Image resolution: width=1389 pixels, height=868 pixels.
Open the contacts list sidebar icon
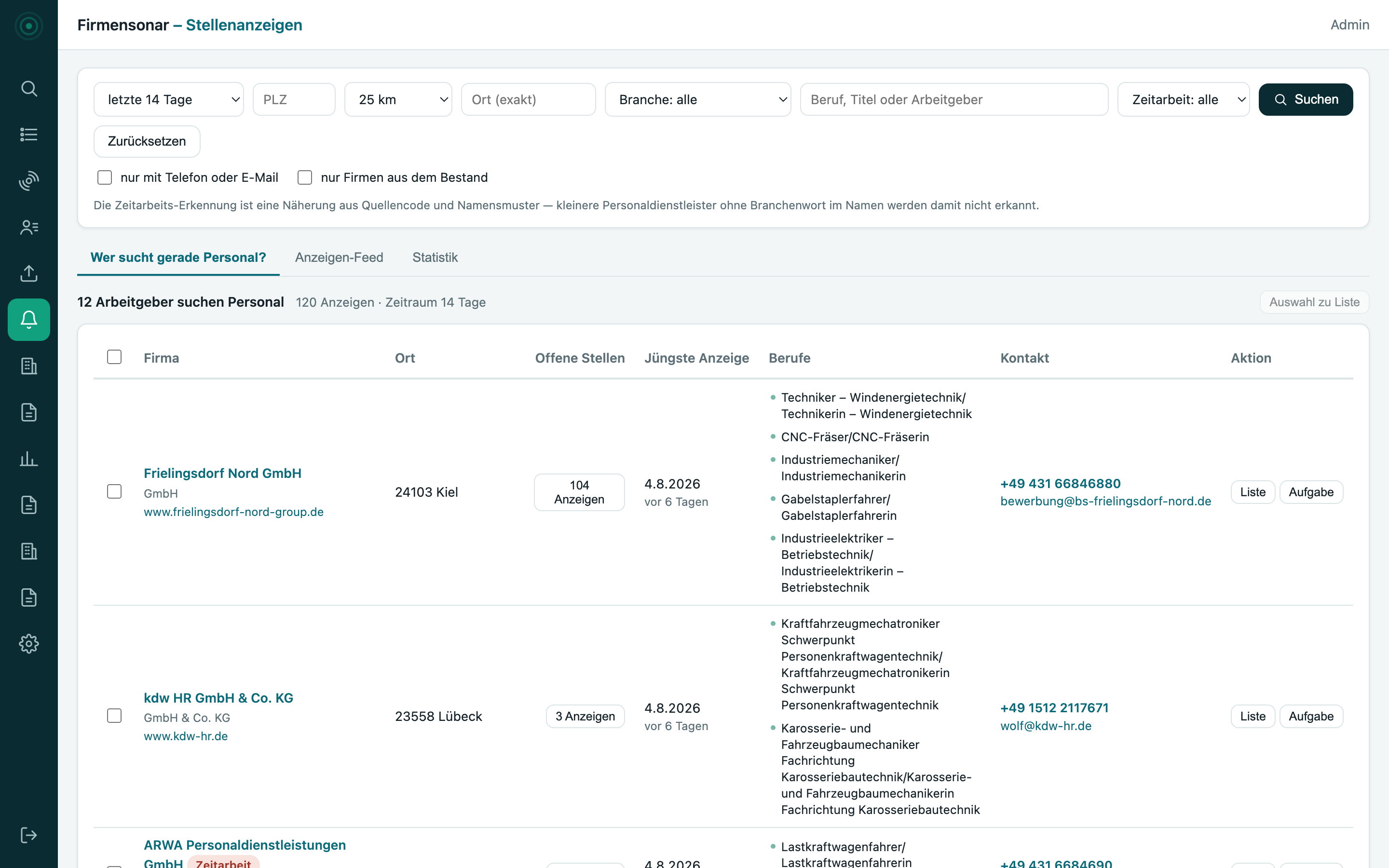[29, 227]
